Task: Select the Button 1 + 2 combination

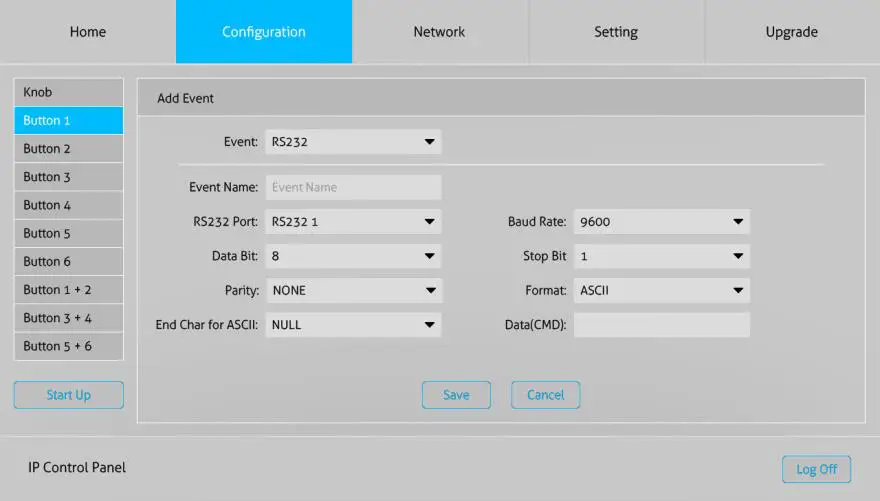Action: [x=68, y=289]
